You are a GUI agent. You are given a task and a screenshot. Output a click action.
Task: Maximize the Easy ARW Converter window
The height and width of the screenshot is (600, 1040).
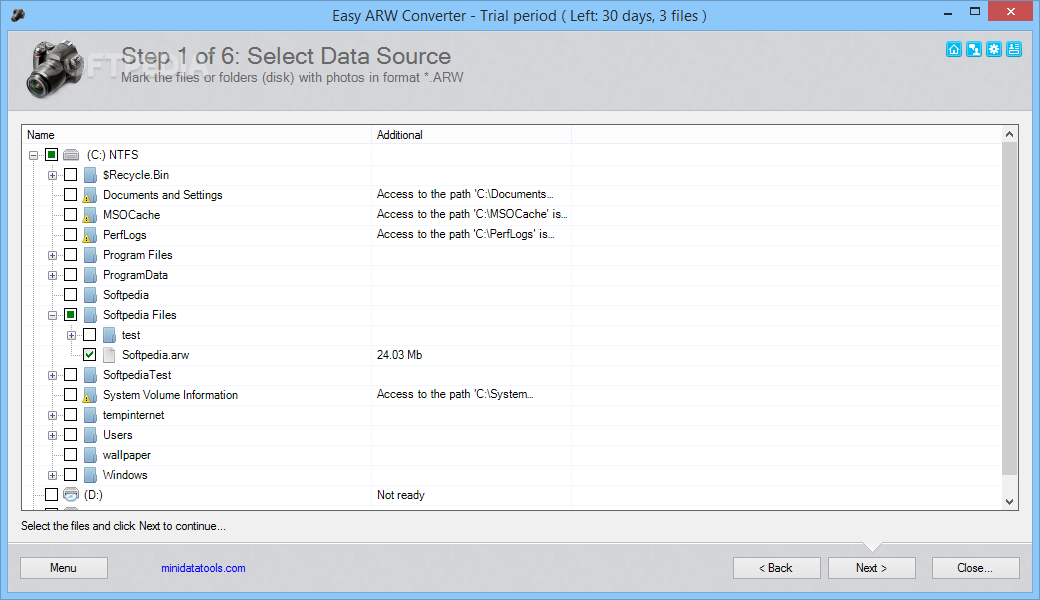pos(974,11)
